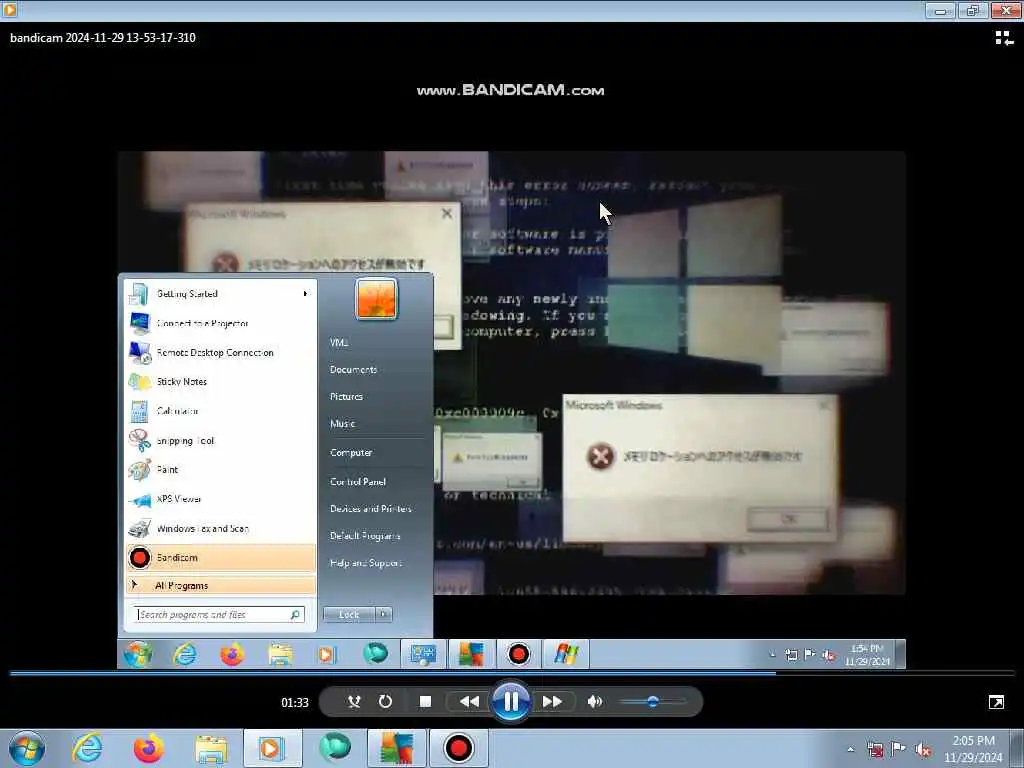Stop the video playback
The image size is (1024, 768).
click(x=425, y=701)
